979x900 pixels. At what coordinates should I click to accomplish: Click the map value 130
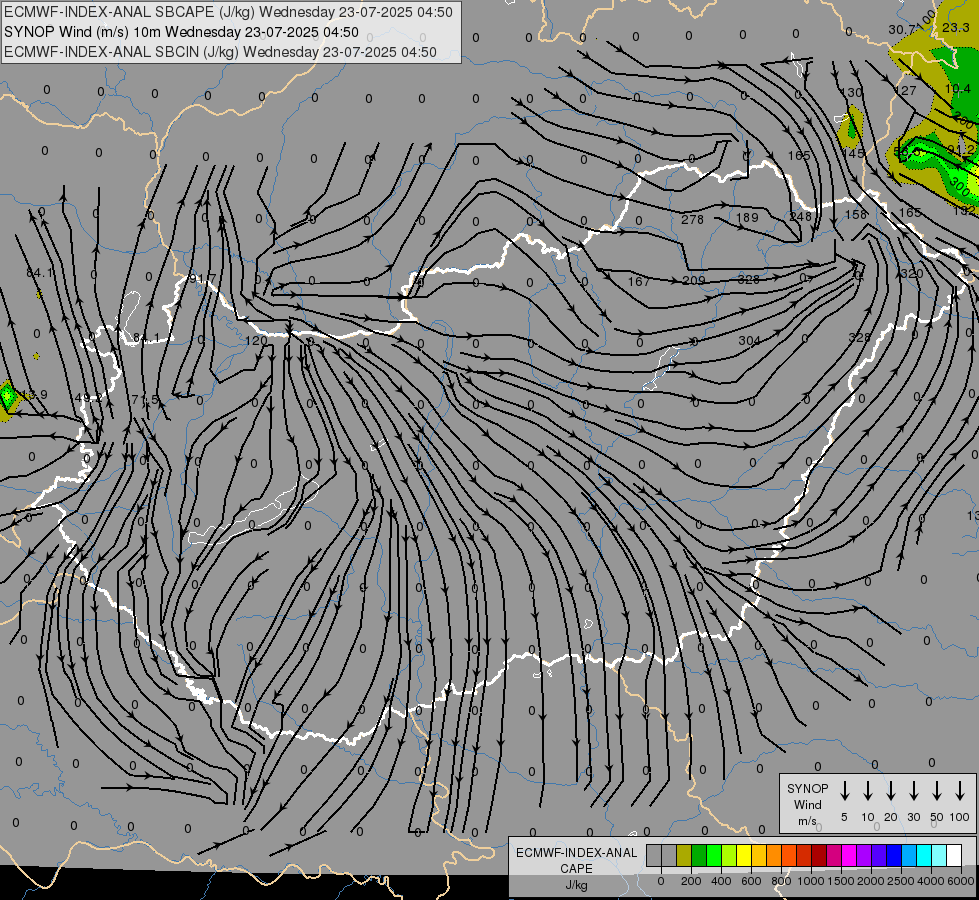click(x=851, y=92)
